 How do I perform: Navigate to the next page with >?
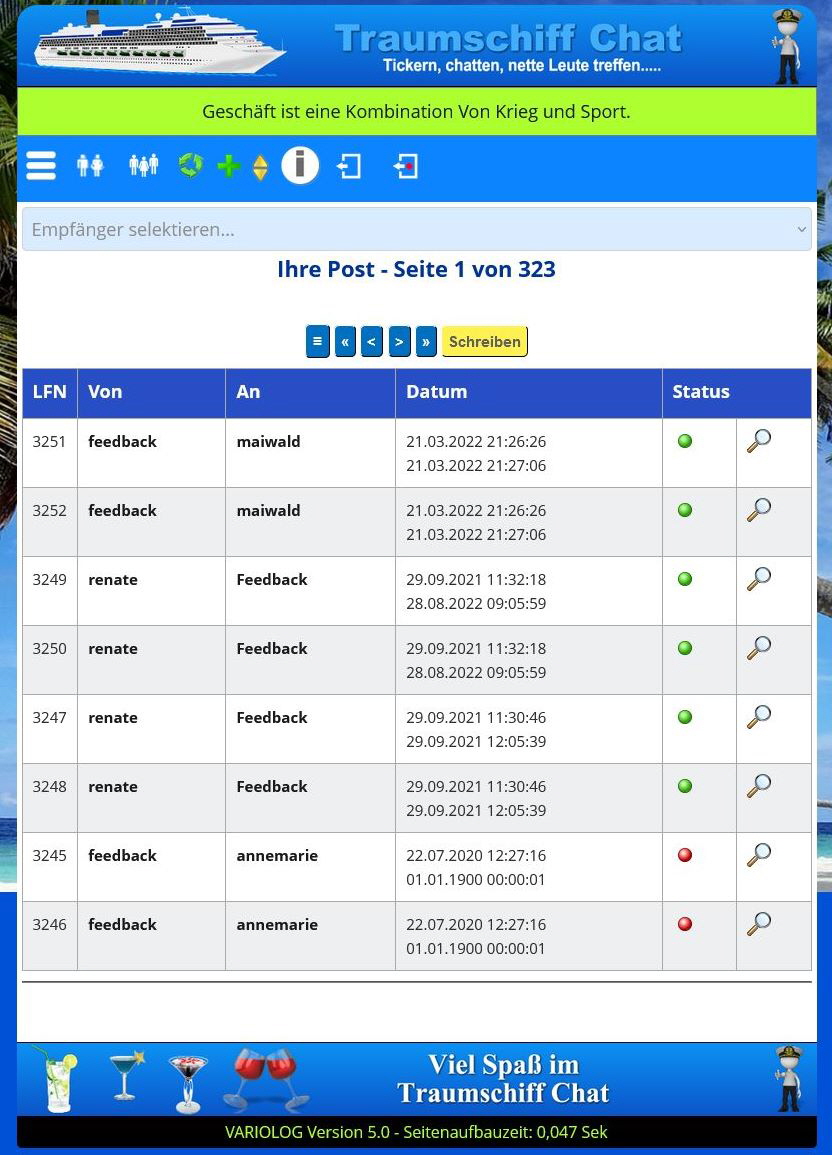click(399, 341)
